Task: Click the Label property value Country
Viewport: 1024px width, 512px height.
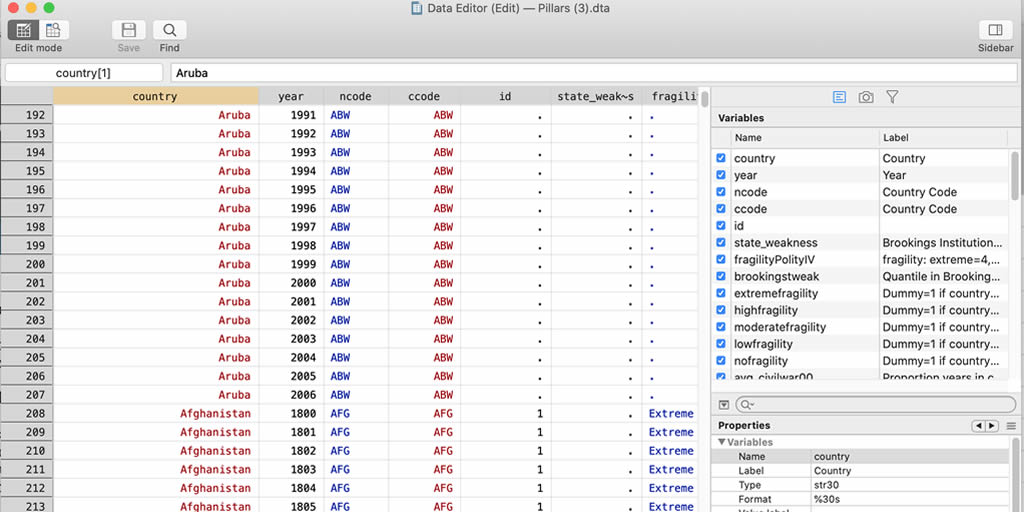Action: click(833, 471)
